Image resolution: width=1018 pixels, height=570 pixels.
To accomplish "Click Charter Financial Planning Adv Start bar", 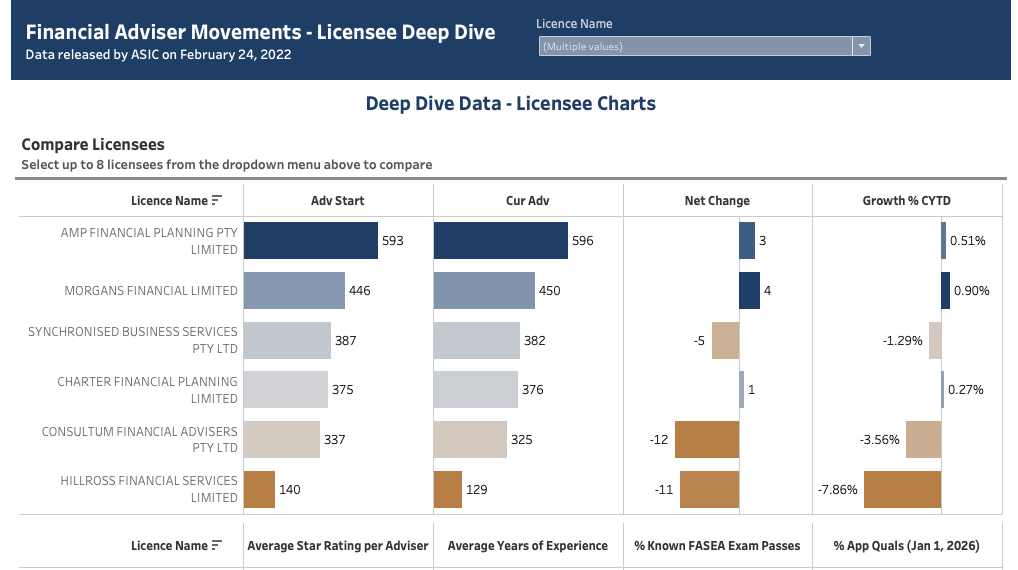I will (x=286, y=390).
